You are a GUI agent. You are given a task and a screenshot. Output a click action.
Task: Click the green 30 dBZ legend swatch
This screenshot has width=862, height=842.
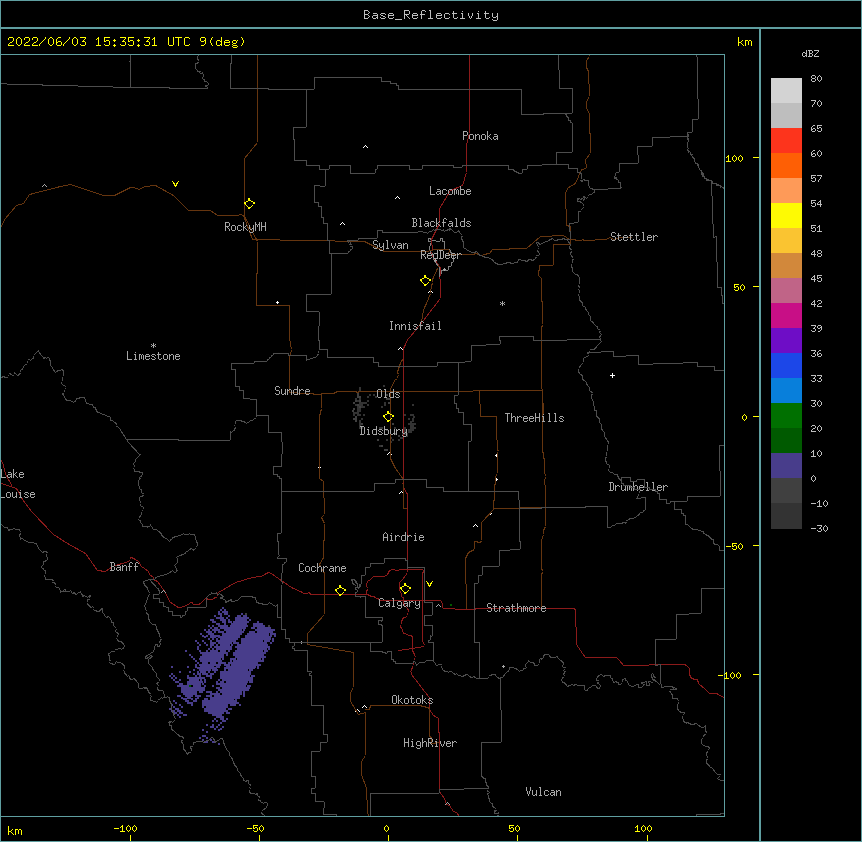coord(786,416)
